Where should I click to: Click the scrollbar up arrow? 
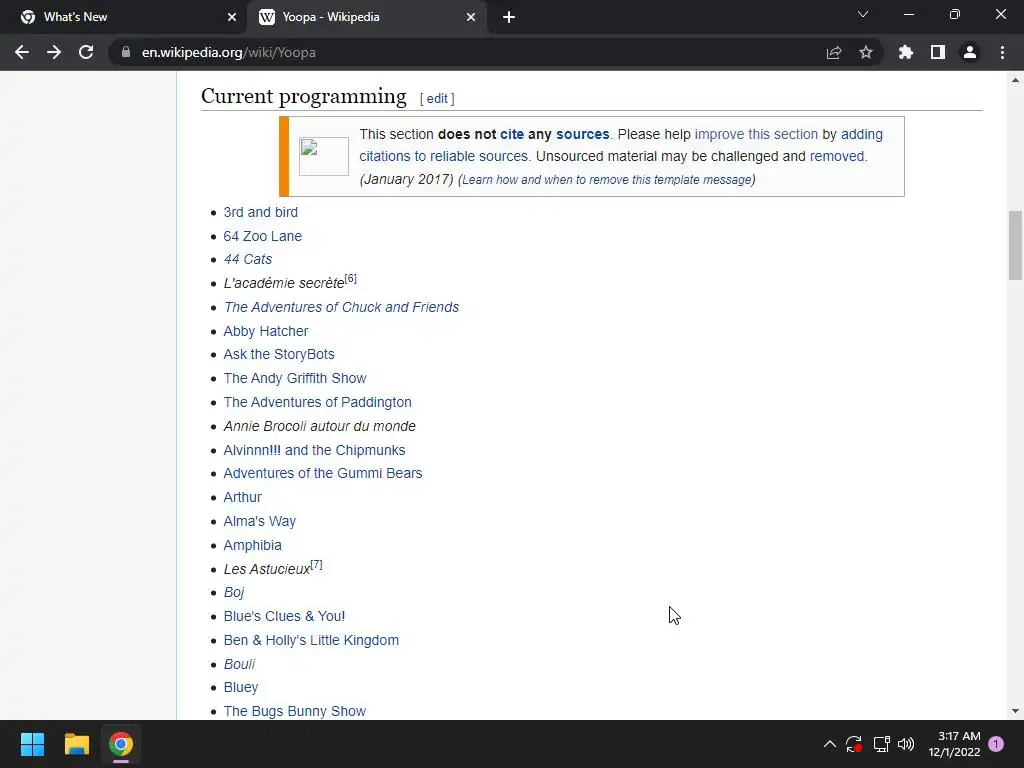pos(1015,80)
